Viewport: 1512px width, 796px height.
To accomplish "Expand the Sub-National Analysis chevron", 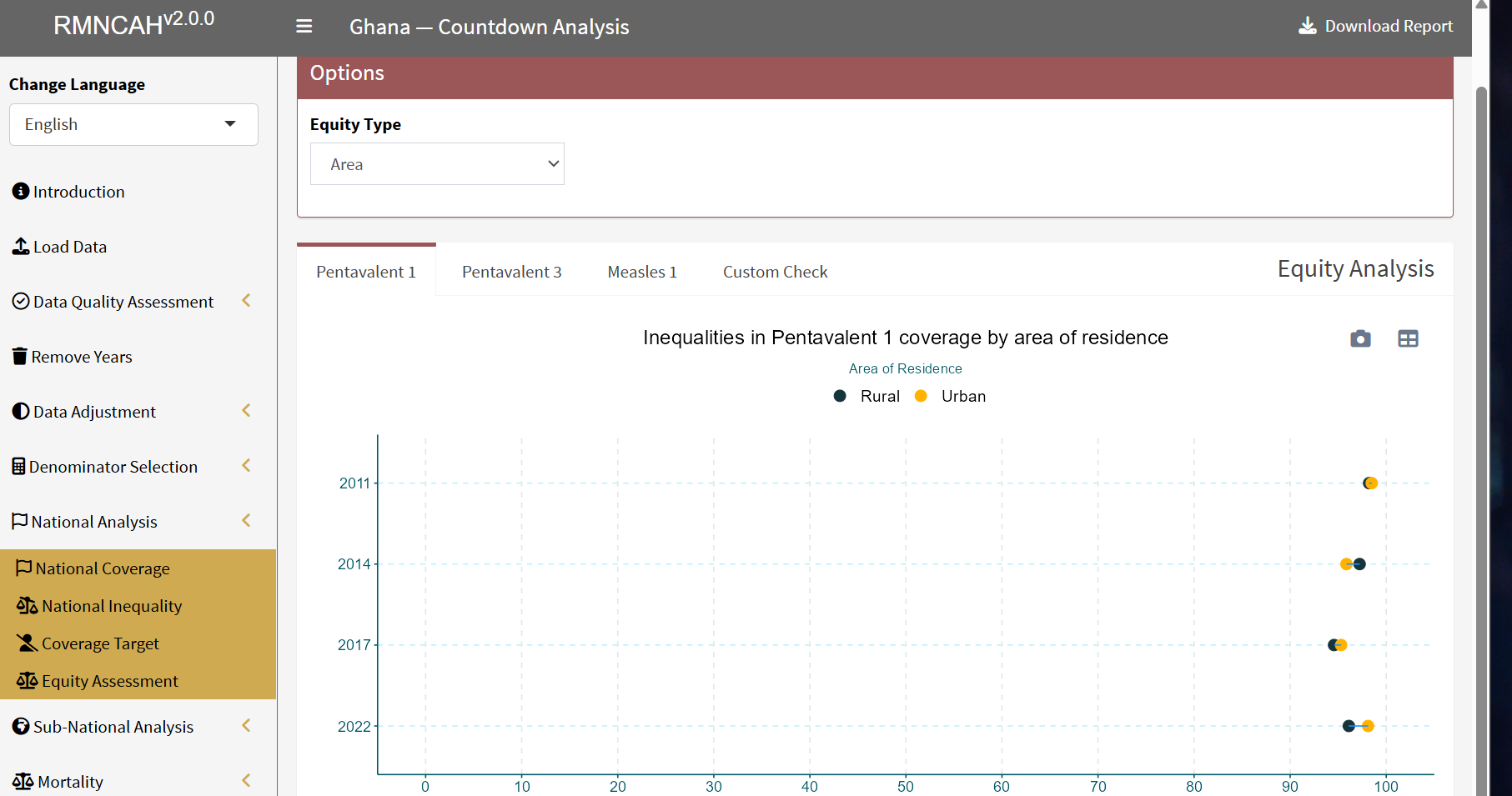I will 246,726.
